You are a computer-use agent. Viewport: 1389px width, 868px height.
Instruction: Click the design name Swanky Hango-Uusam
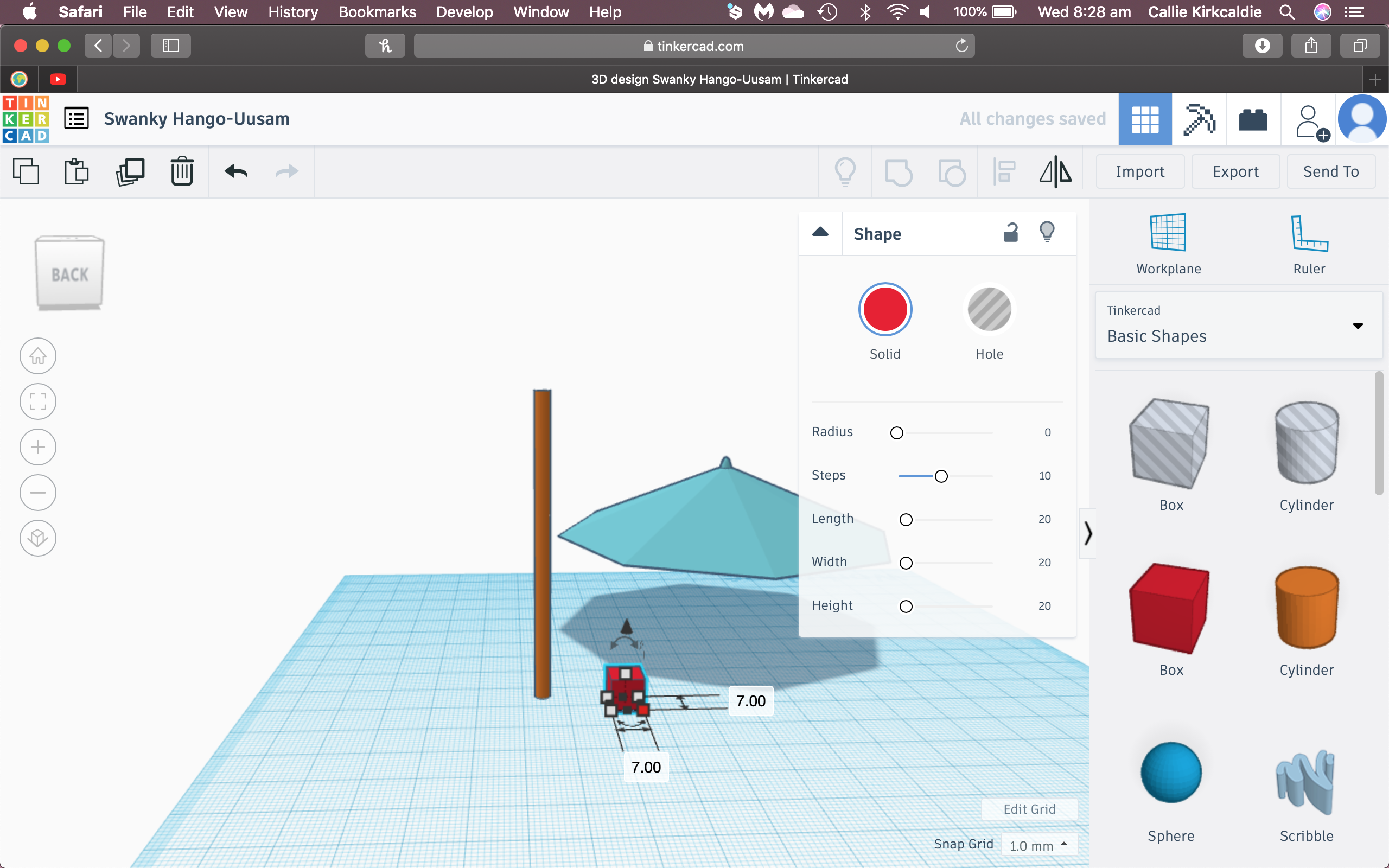[197, 119]
